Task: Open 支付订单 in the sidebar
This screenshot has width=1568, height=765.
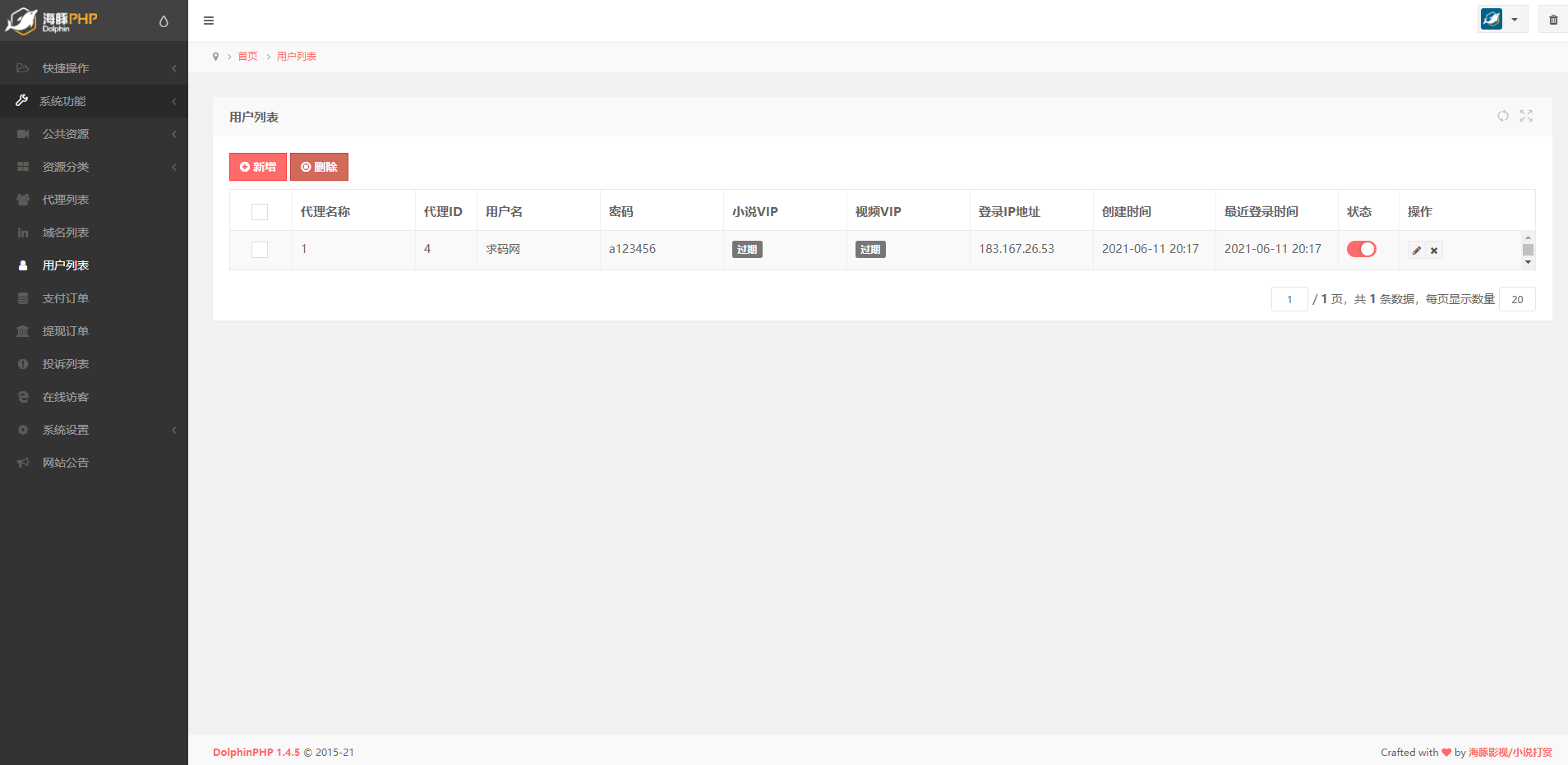Action: [66, 298]
